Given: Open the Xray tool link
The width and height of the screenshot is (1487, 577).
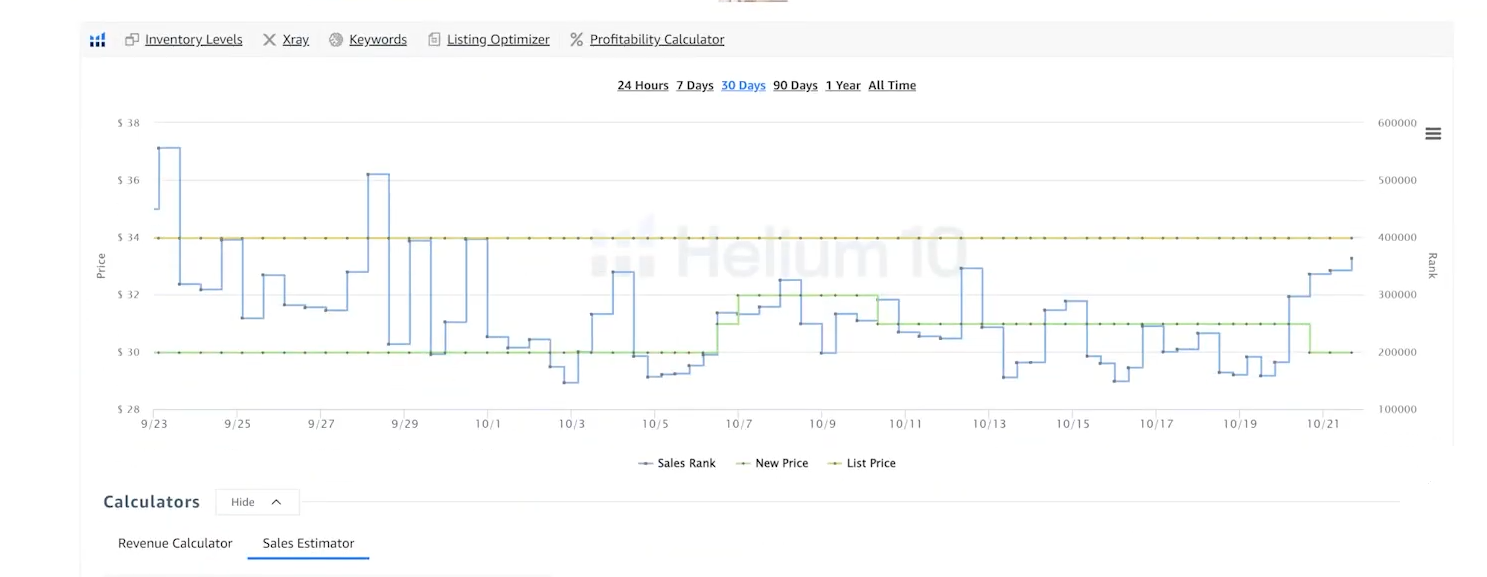Looking at the screenshot, I should coord(296,40).
